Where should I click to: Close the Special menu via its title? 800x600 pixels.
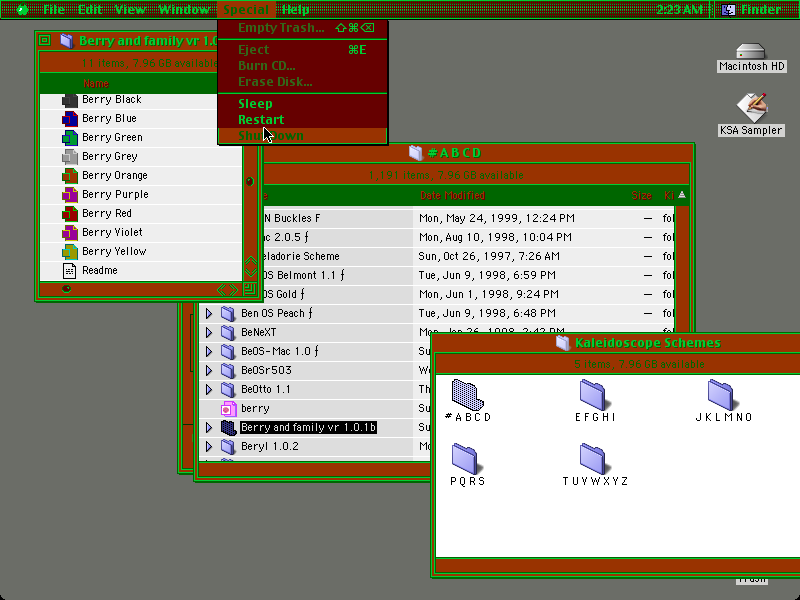point(246,9)
